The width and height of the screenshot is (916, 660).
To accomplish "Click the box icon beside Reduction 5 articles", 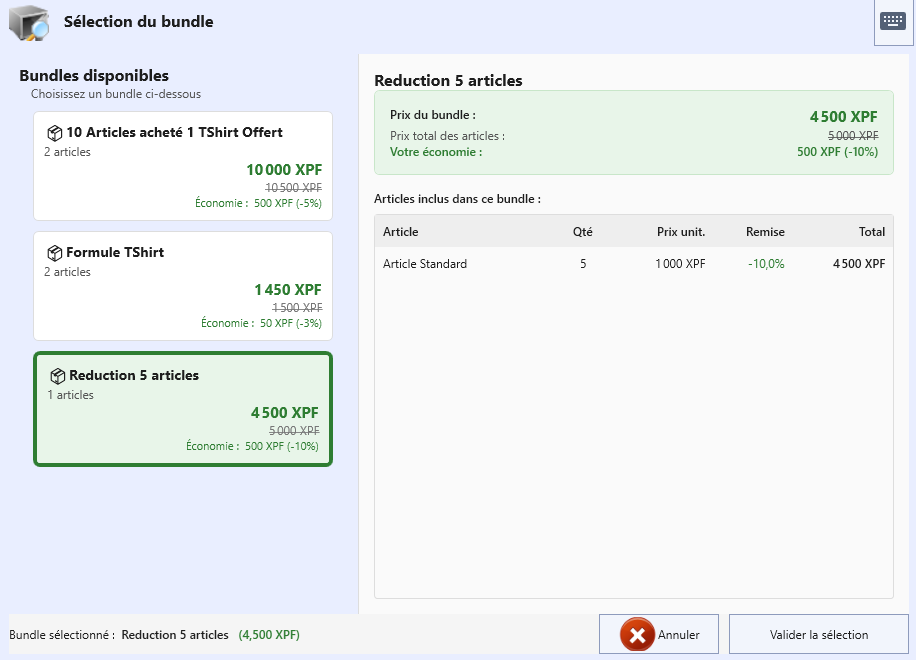I will click(58, 376).
